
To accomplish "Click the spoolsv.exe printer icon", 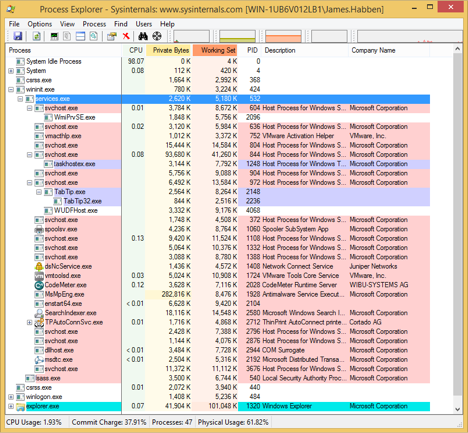I will tap(39, 229).
